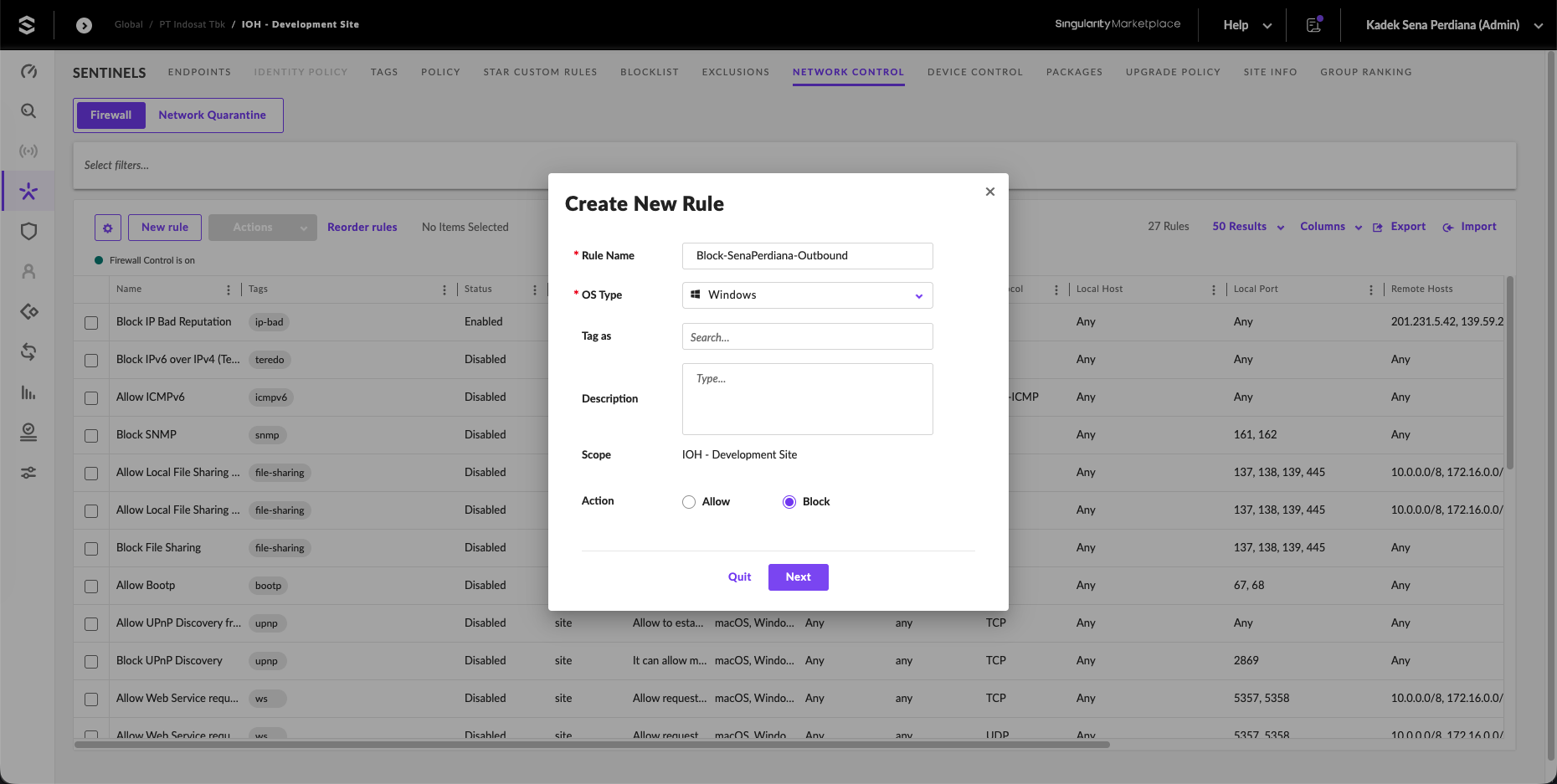Check the Block IP Bad Reputation row checkbox
1557x784 pixels.
click(x=91, y=322)
